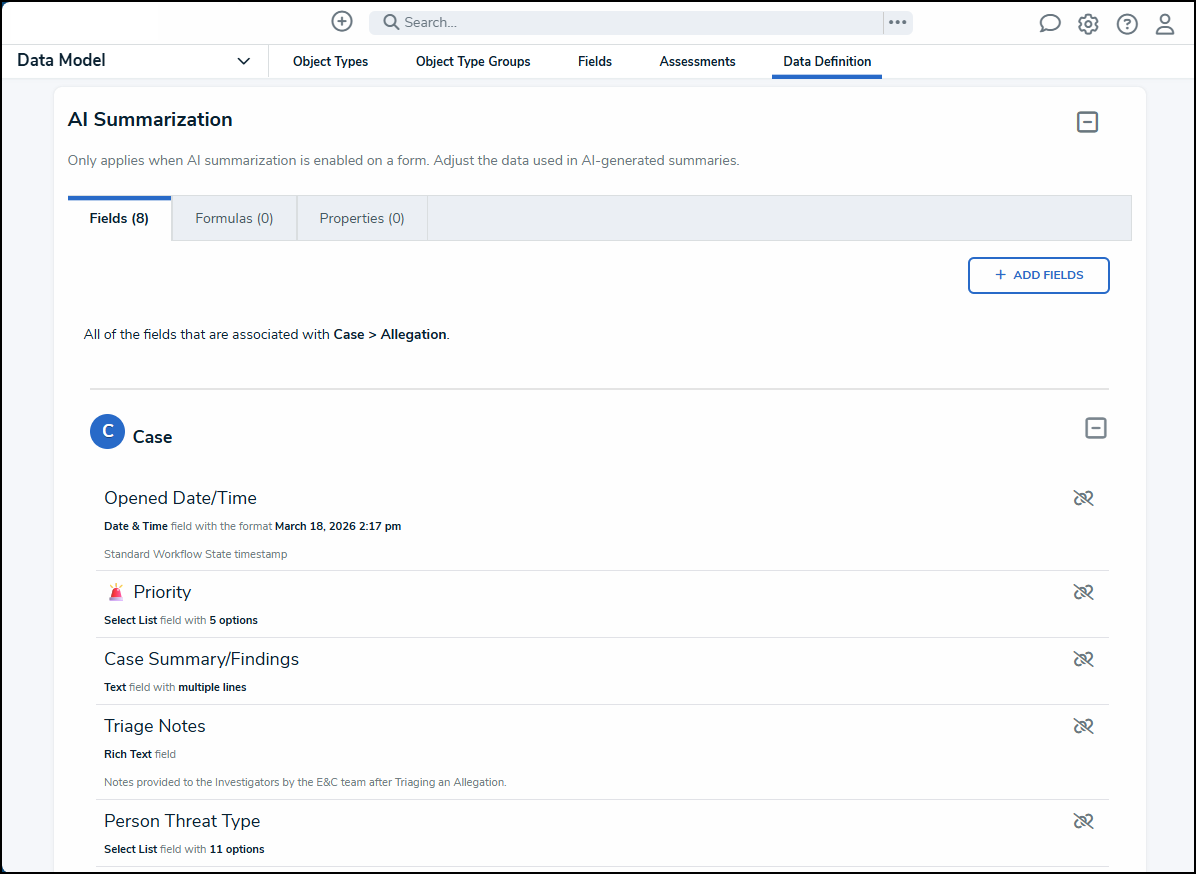Viewport: 1196px width, 874px height.
Task: Click the 'Case > Allegation' path text
Action: 390,334
